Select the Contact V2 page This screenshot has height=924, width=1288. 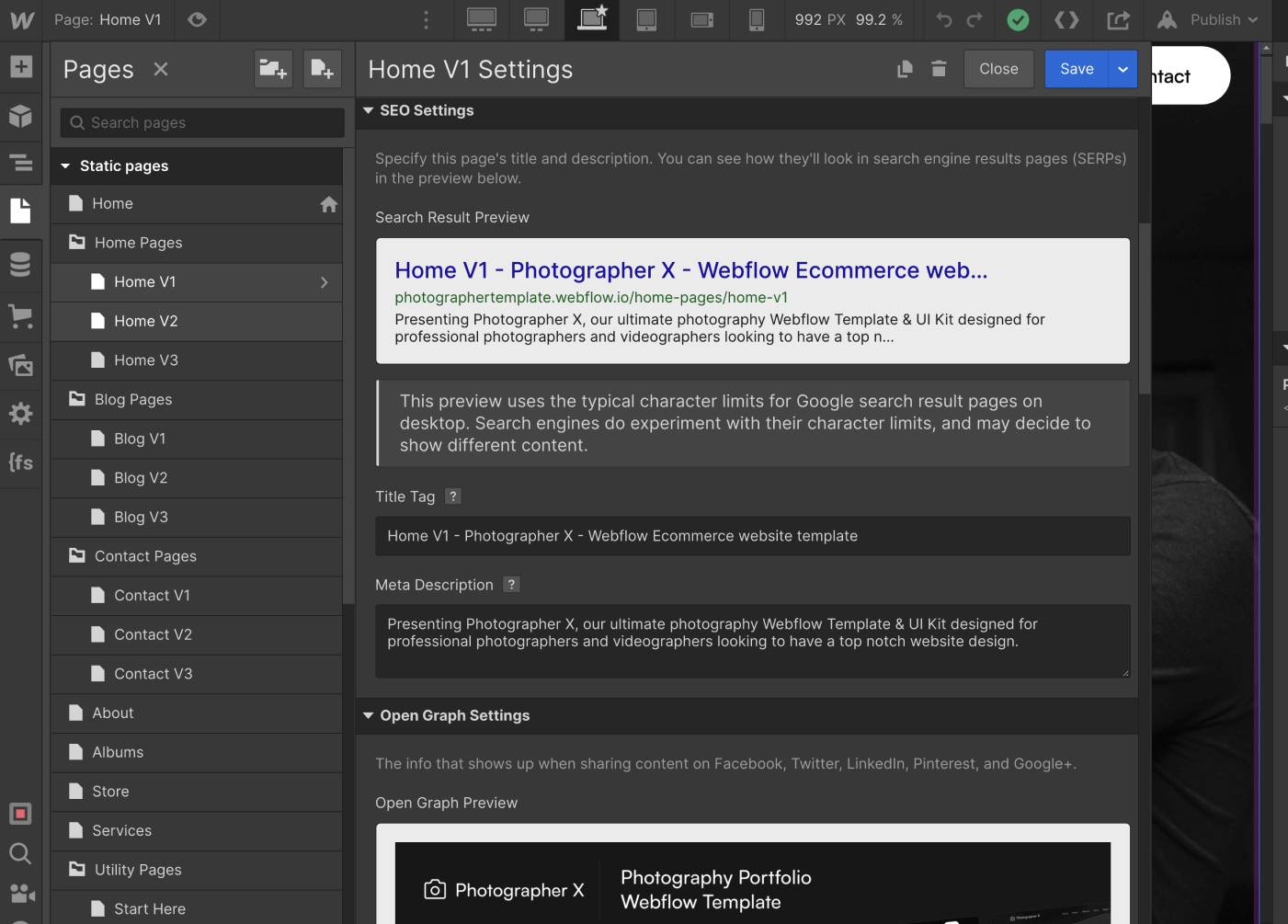[197, 634]
